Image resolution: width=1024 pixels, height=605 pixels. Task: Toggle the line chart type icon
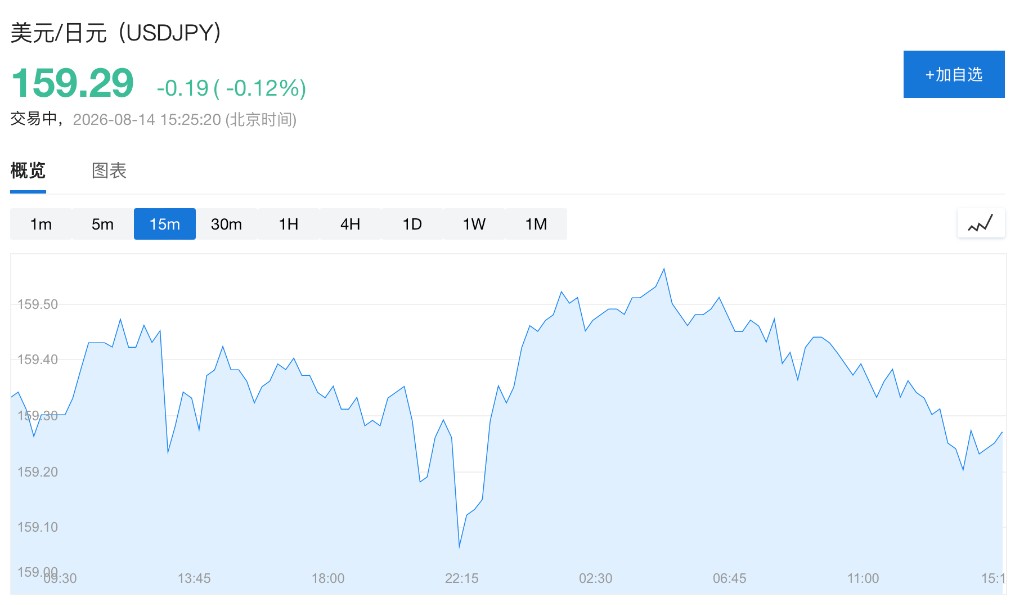pyautogui.click(x=981, y=223)
